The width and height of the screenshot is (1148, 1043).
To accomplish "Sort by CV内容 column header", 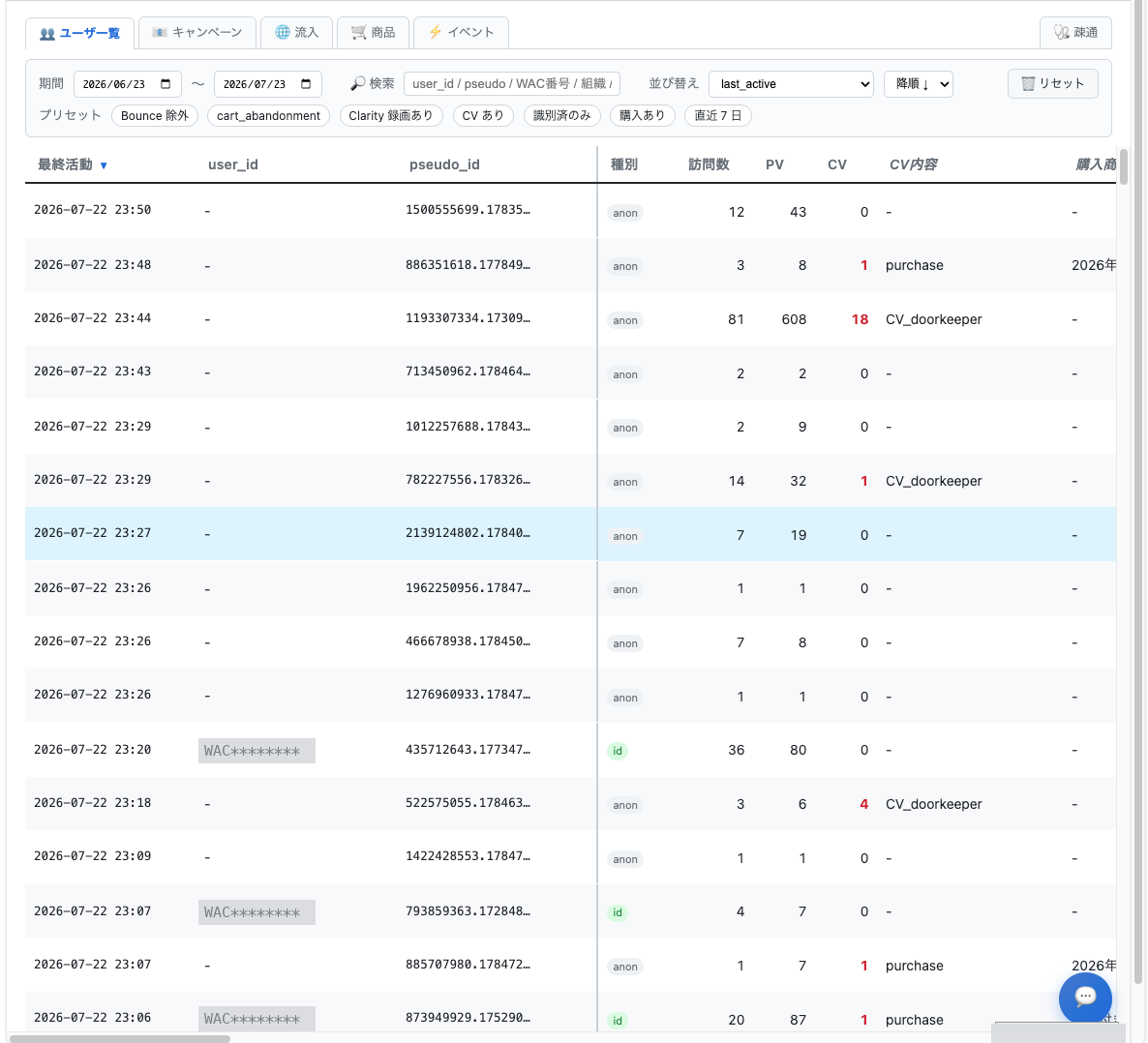I will click(x=913, y=164).
